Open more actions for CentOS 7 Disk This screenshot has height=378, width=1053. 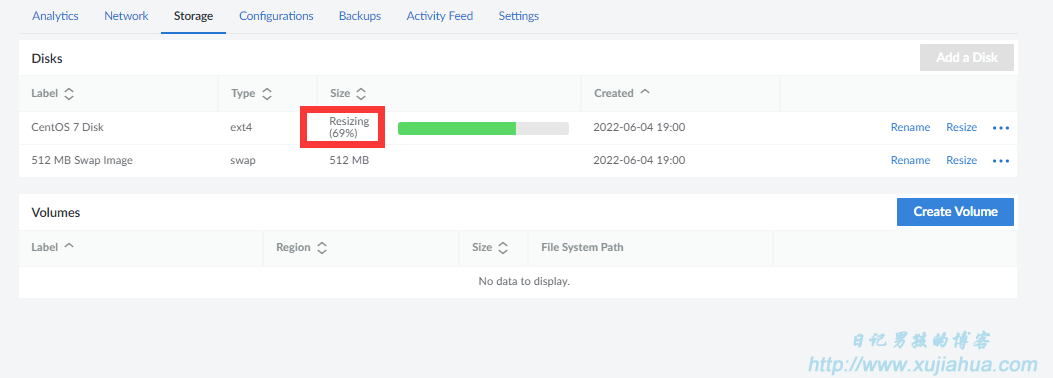click(1001, 128)
